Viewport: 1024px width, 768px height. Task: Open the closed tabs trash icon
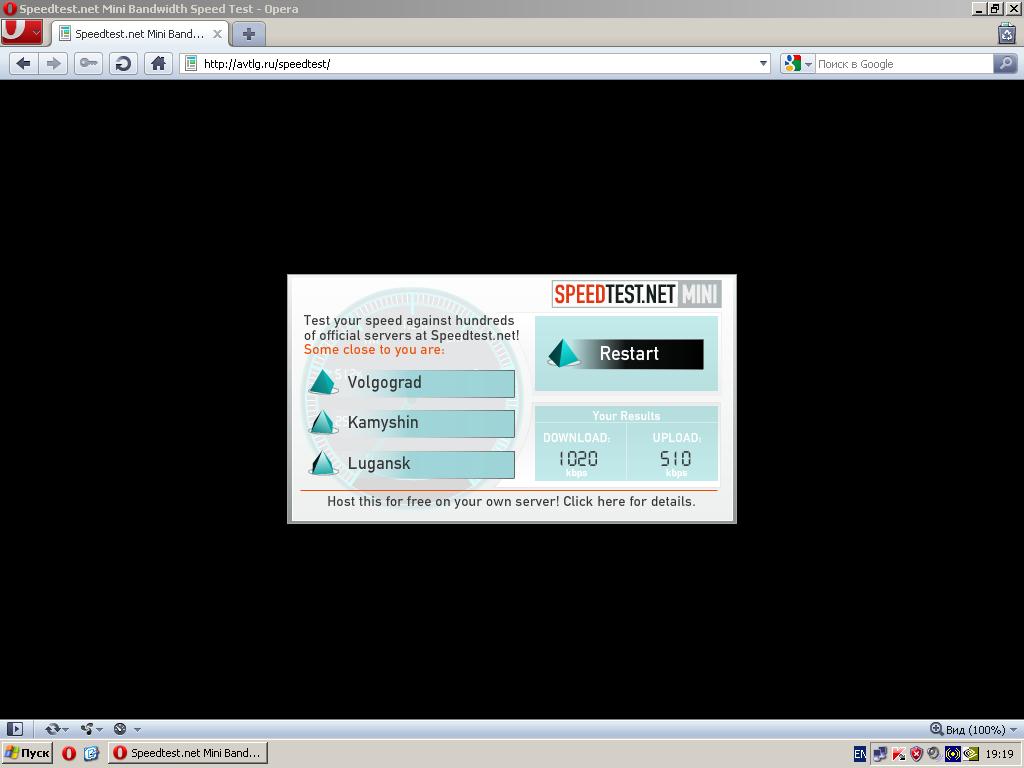tap(1006, 33)
